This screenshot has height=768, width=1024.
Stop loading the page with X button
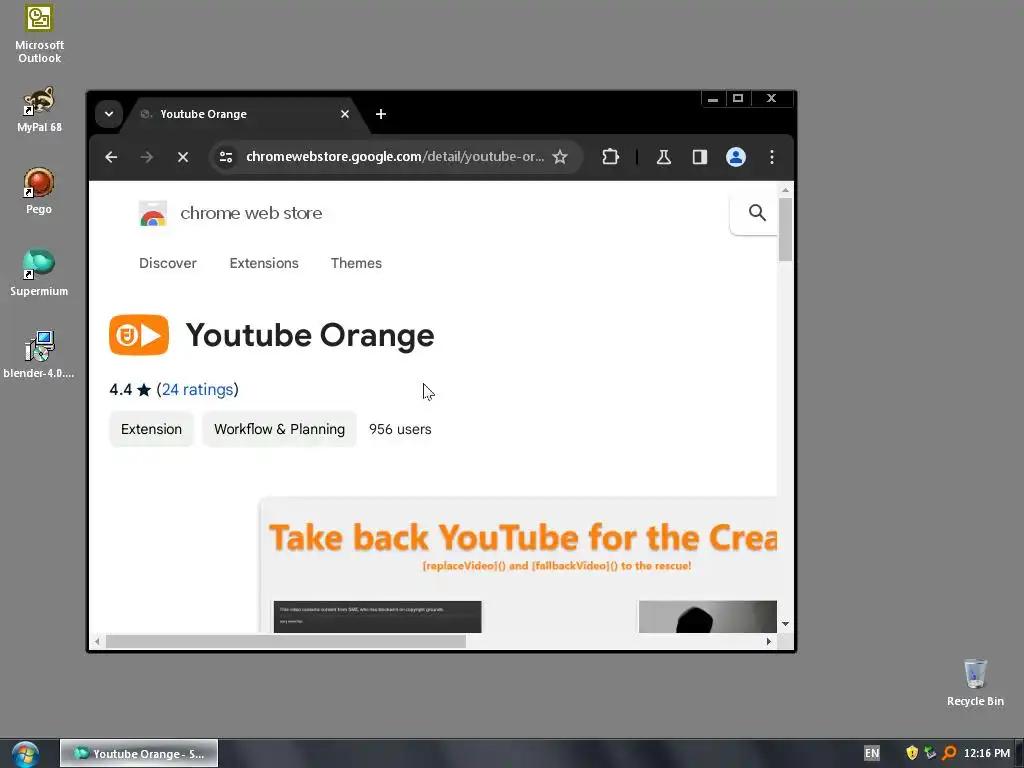coord(183,157)
